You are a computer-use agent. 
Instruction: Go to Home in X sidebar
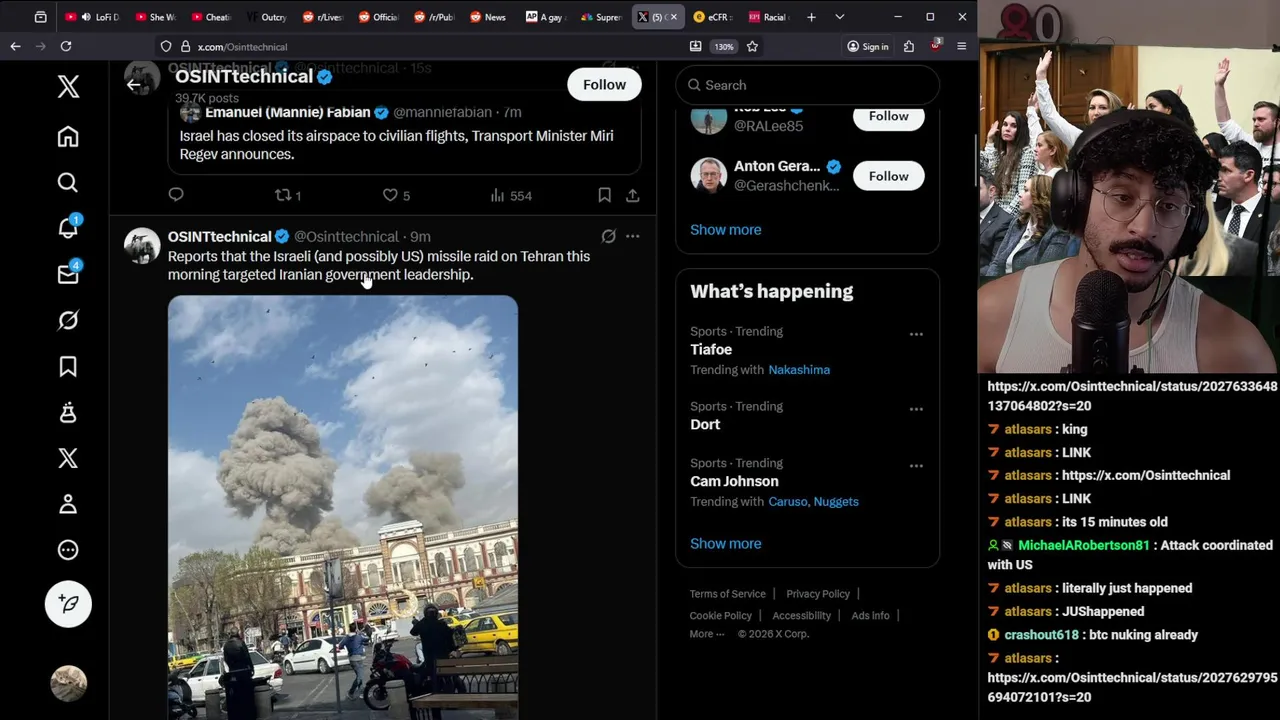[68, 136]
